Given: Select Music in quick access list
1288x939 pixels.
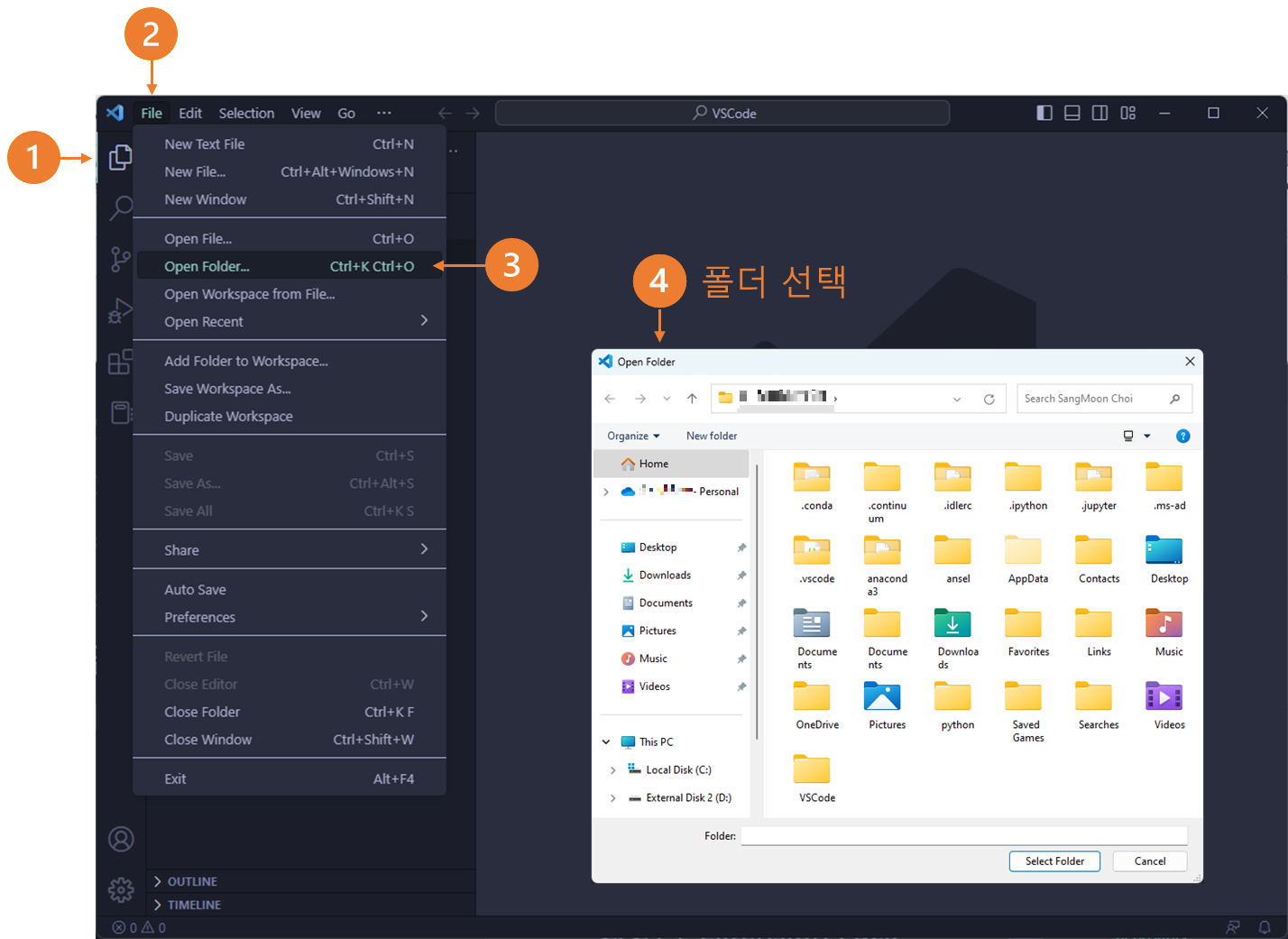Looking at the screenshot, I should (672, 658).
